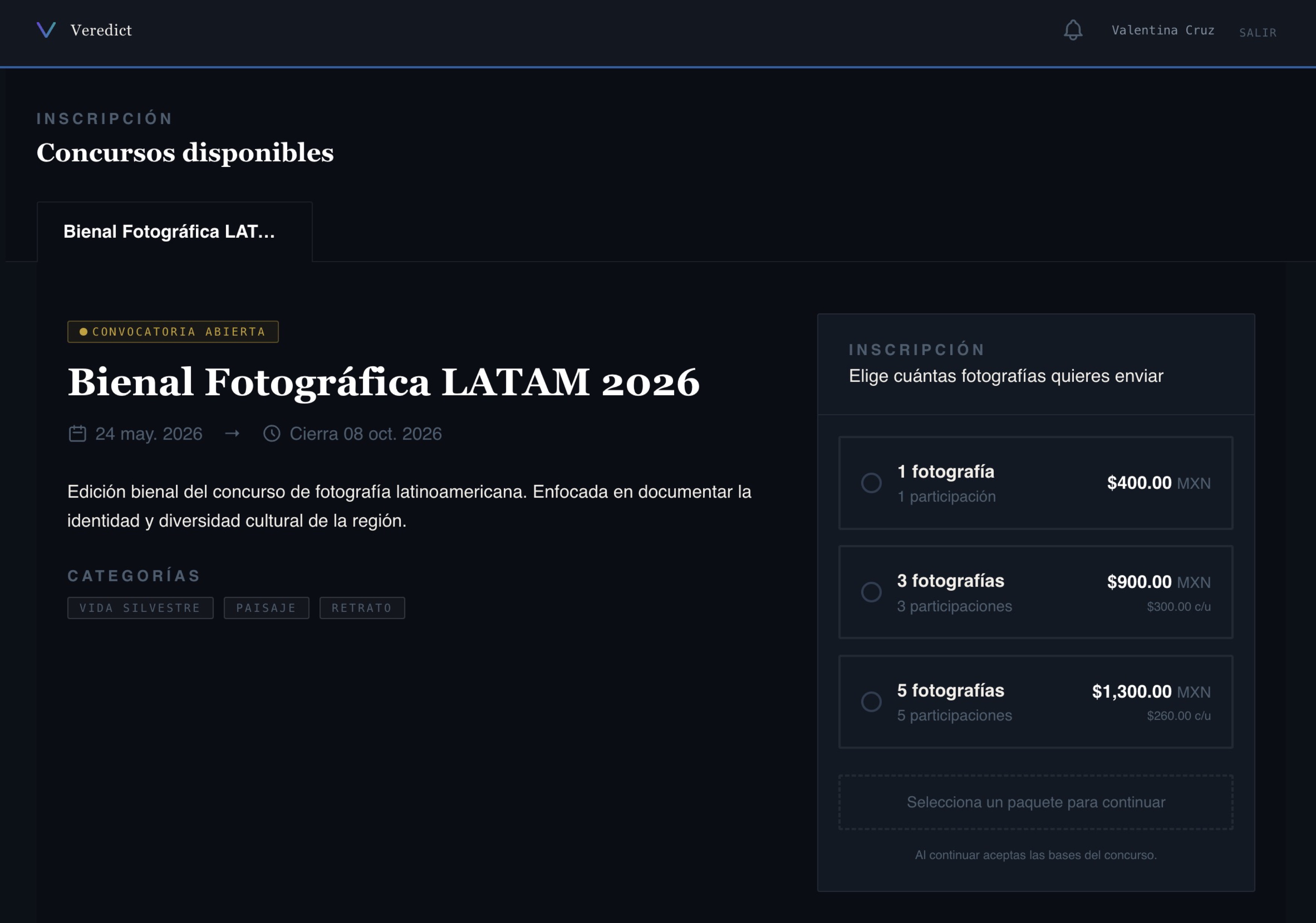Viewport: 1316px width, 923px height.
Task: Click the CONVOCATORIA ABIERTA status badge
Action: pyautogui.click(x=173, y=332)
